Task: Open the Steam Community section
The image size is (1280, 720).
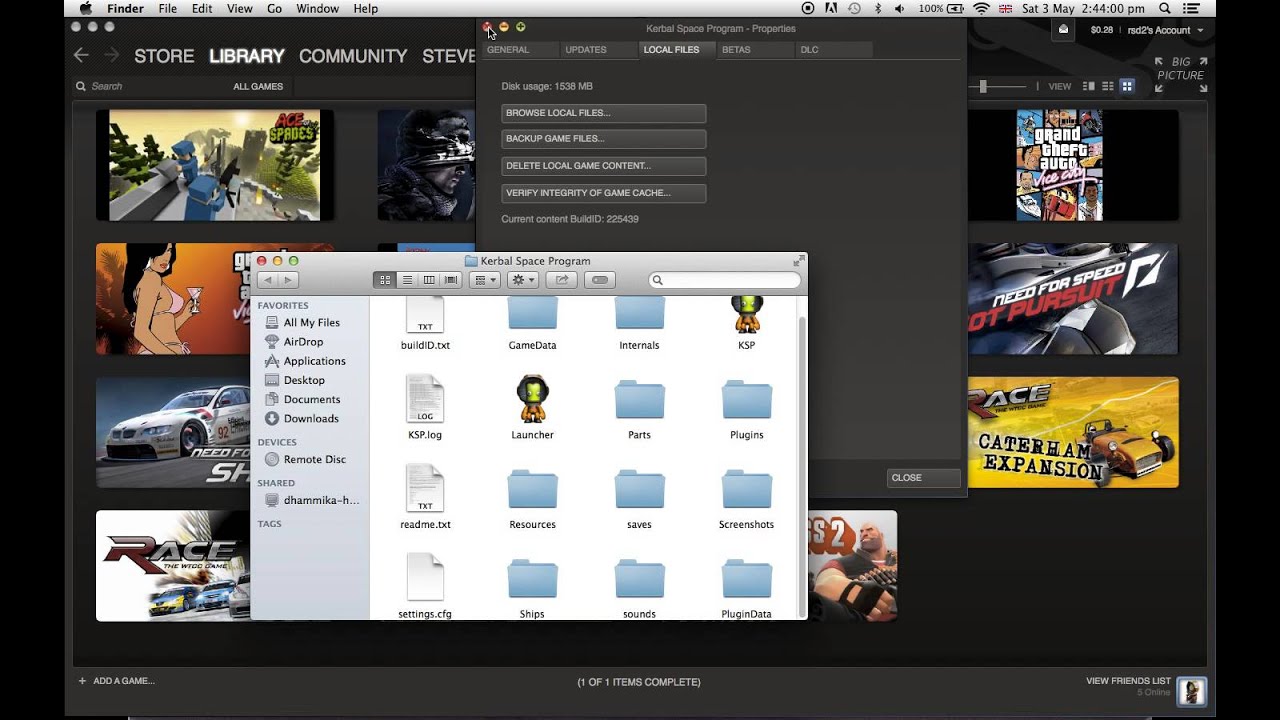Action: [x=353, y=56]
